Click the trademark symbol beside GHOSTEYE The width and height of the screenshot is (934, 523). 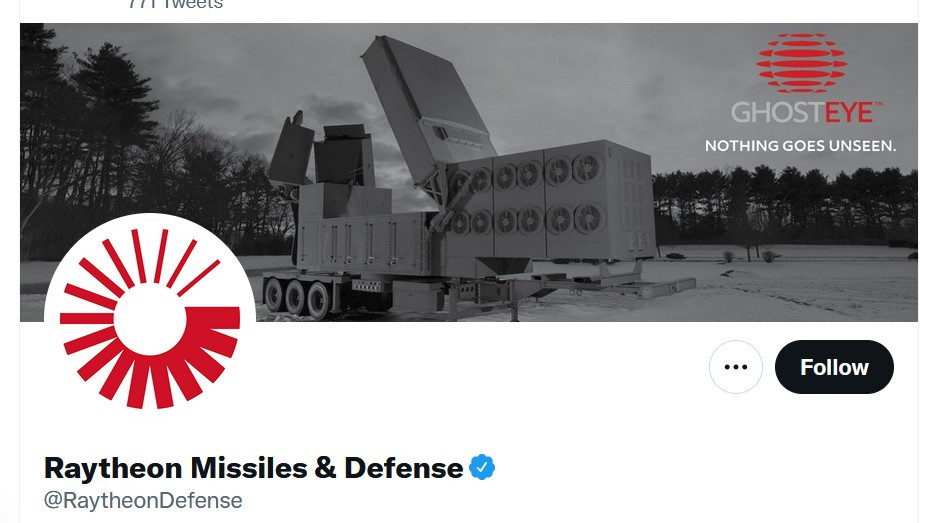(x=878, y=104)
